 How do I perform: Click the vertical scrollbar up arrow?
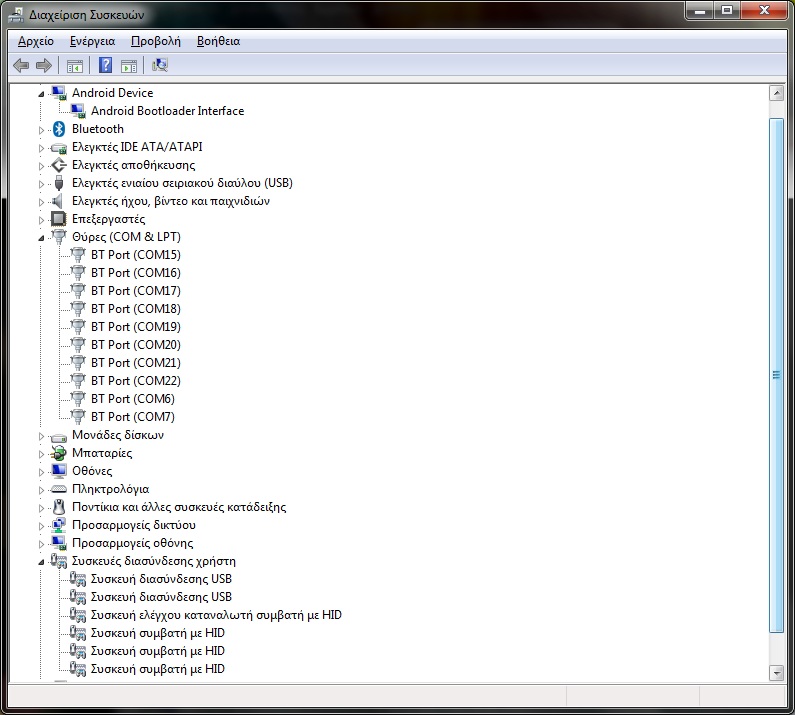[776, 93]
